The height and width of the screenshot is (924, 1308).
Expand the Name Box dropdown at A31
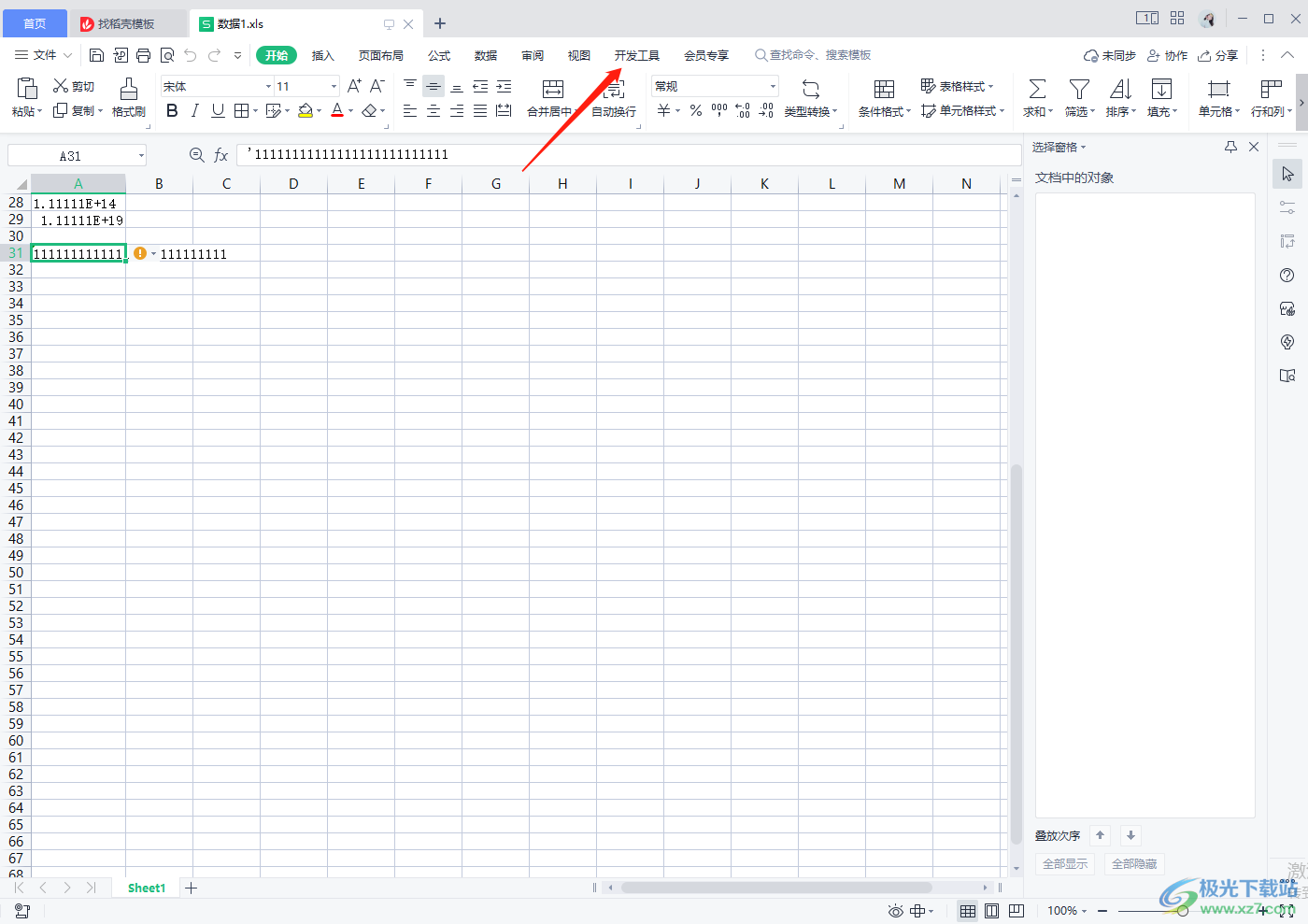(x=141, y=156)
